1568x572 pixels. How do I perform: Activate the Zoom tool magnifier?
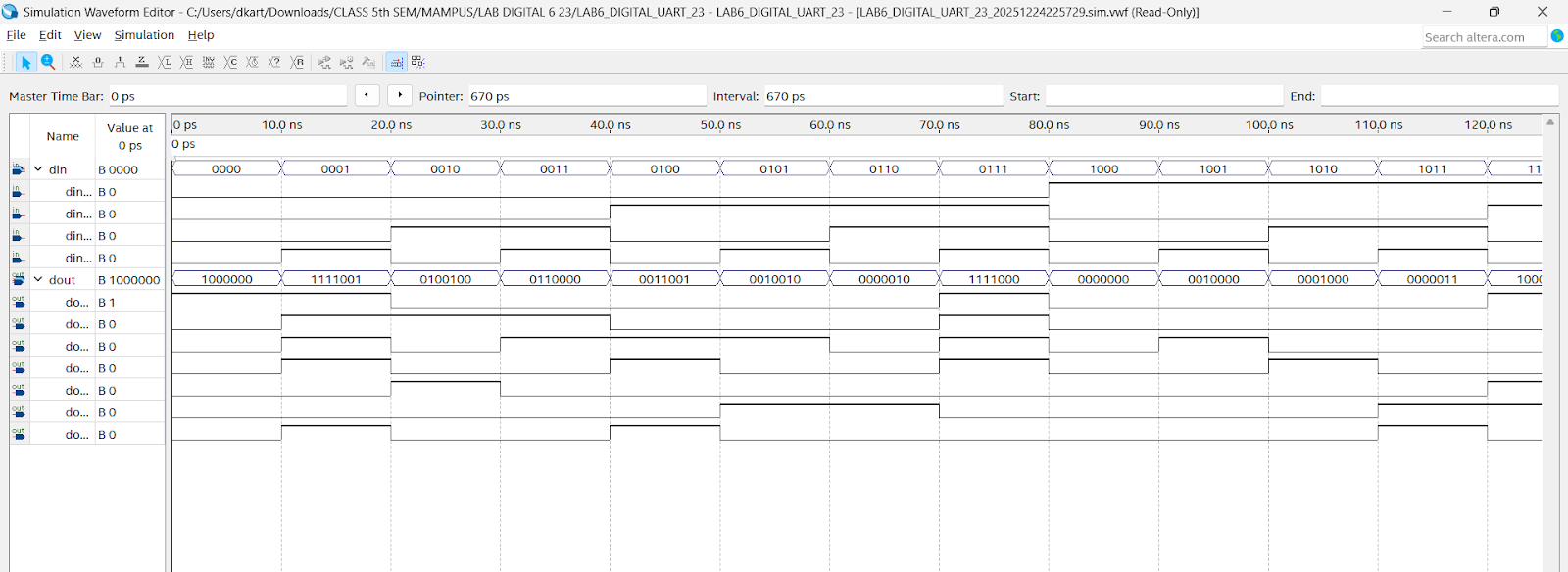click(47, 62)
